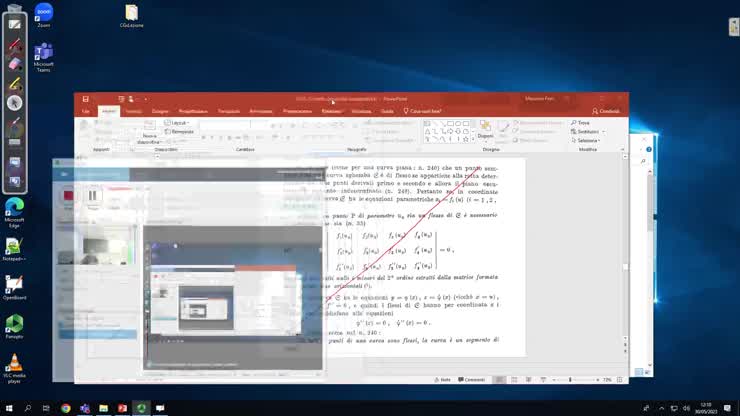Select the red pen annotation tool
Image resolution: width=740 pixels, height=416 pixels.
pyautogui.click(x=15, y=45)
